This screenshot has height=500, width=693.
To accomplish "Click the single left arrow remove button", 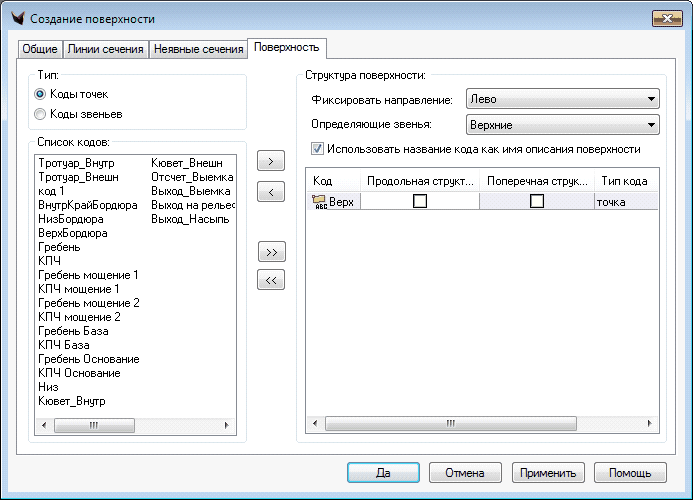I will (270, 190).
